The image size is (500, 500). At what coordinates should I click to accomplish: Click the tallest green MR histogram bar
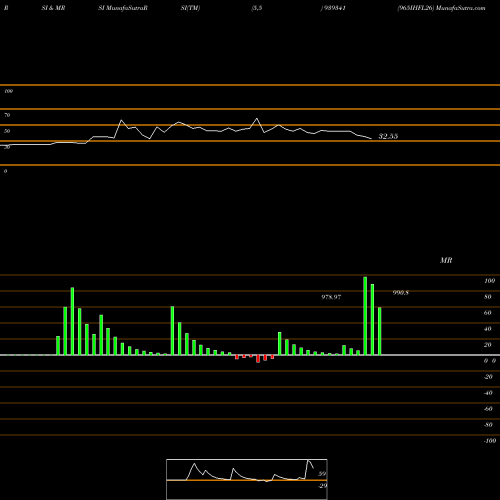pyautogui.click(x=365, y=316)
